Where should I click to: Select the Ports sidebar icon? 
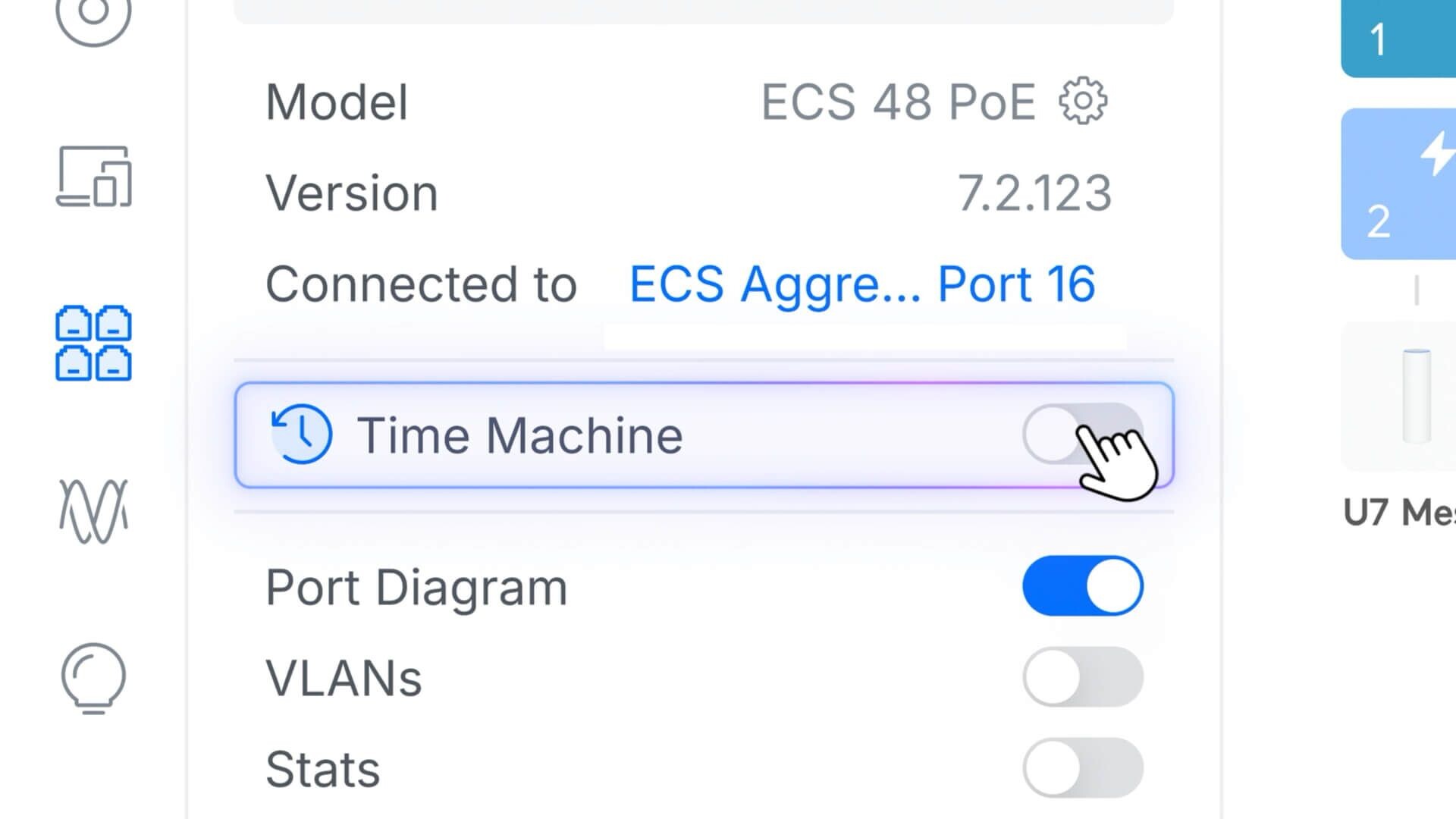93,343
